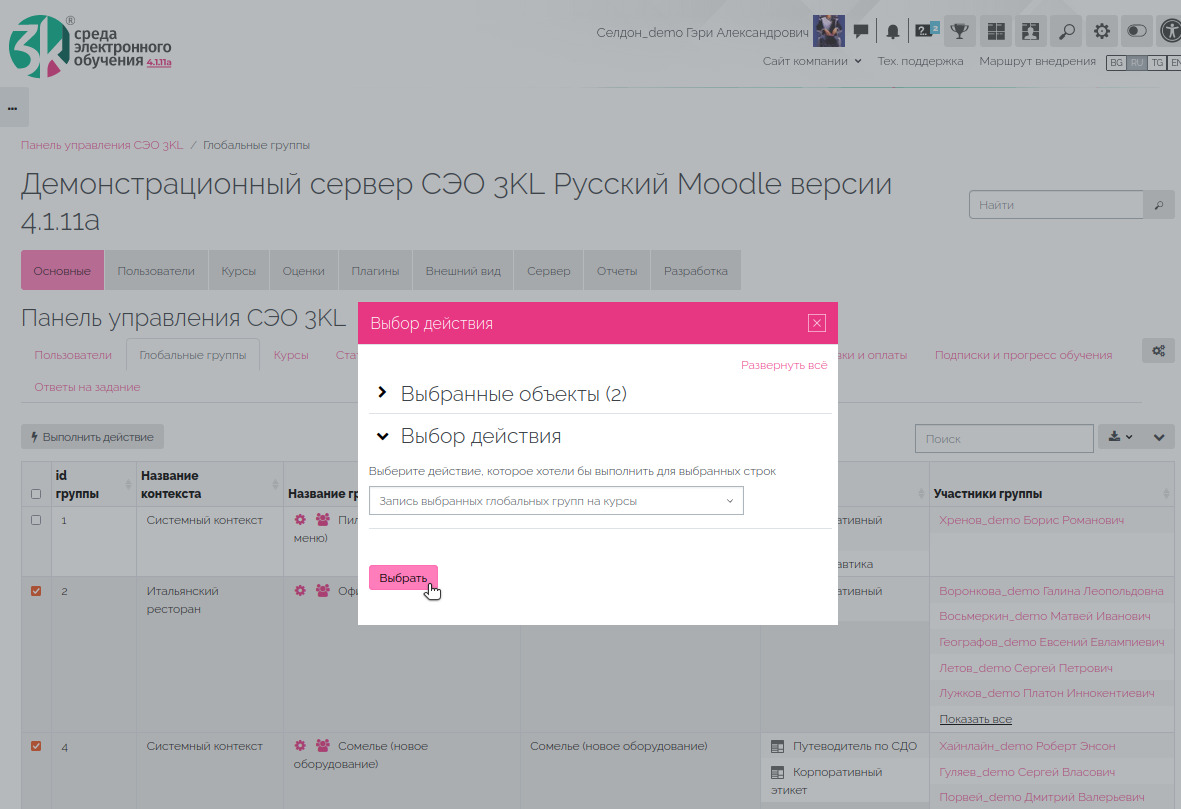The width and height of the screenshot is (1181, 809).
Task: Click the magnifier search icon in header
Action: tap(1067, 32)
